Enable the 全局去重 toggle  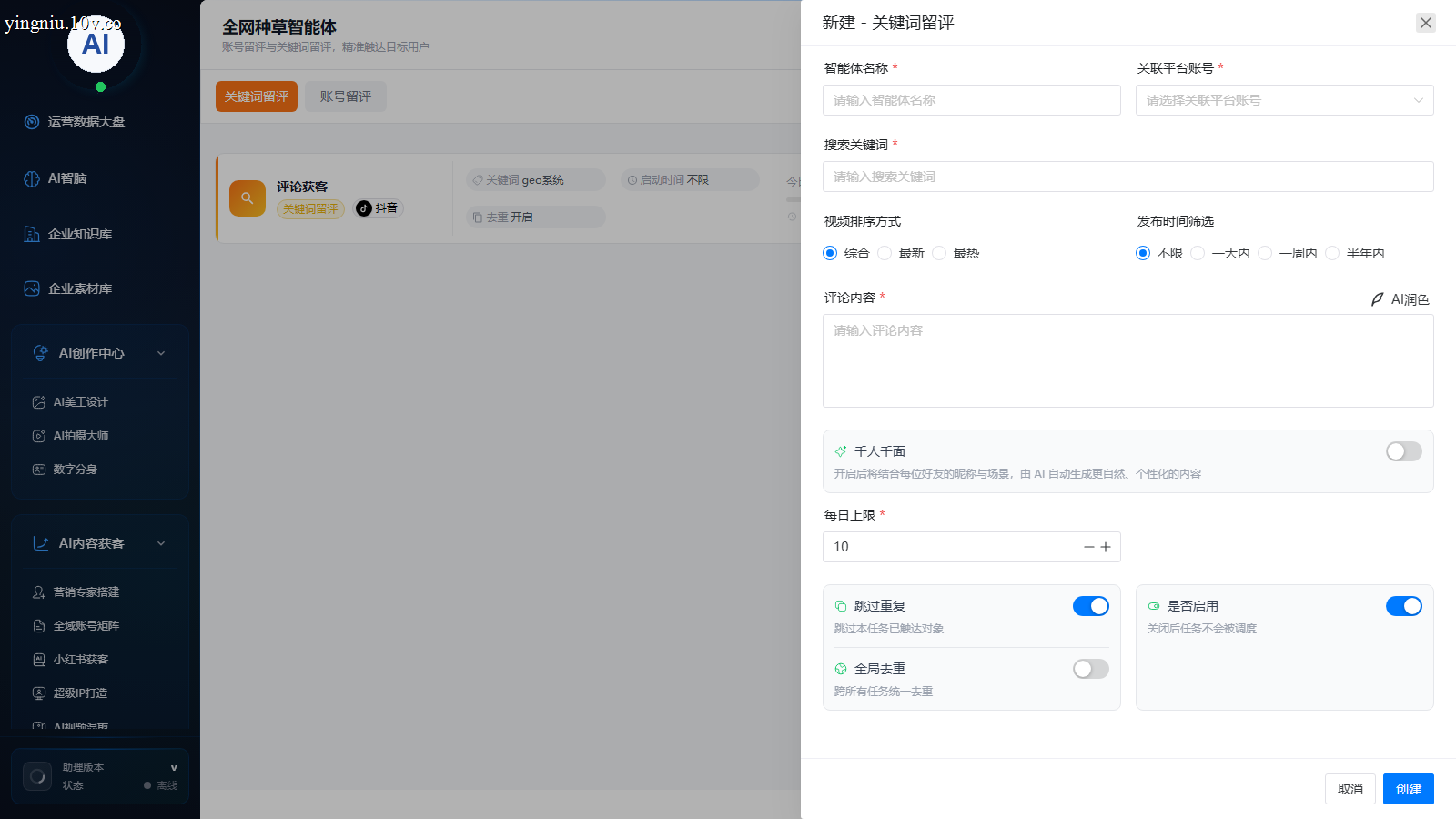point(1091,669)
